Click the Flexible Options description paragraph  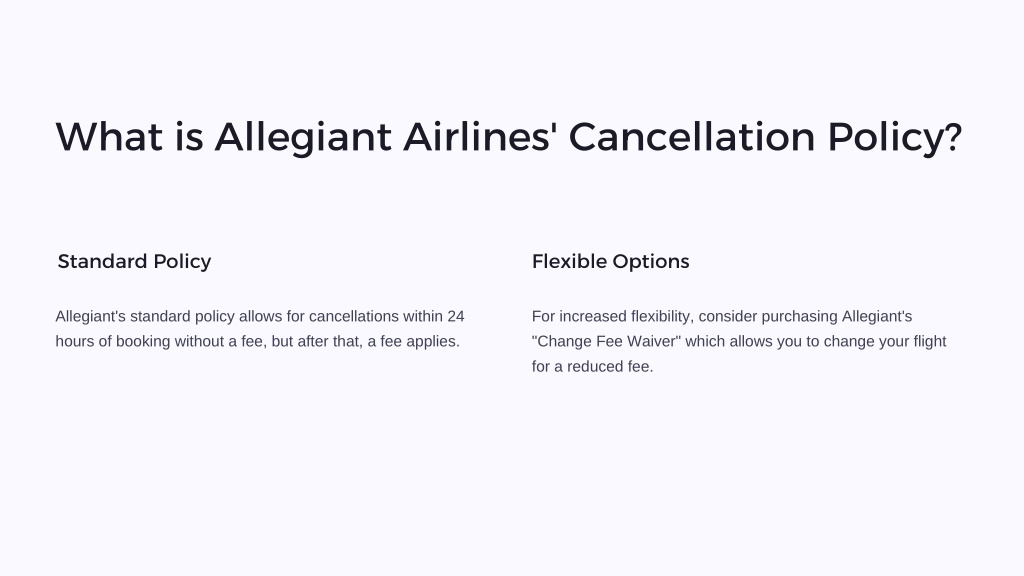(739, 341)
